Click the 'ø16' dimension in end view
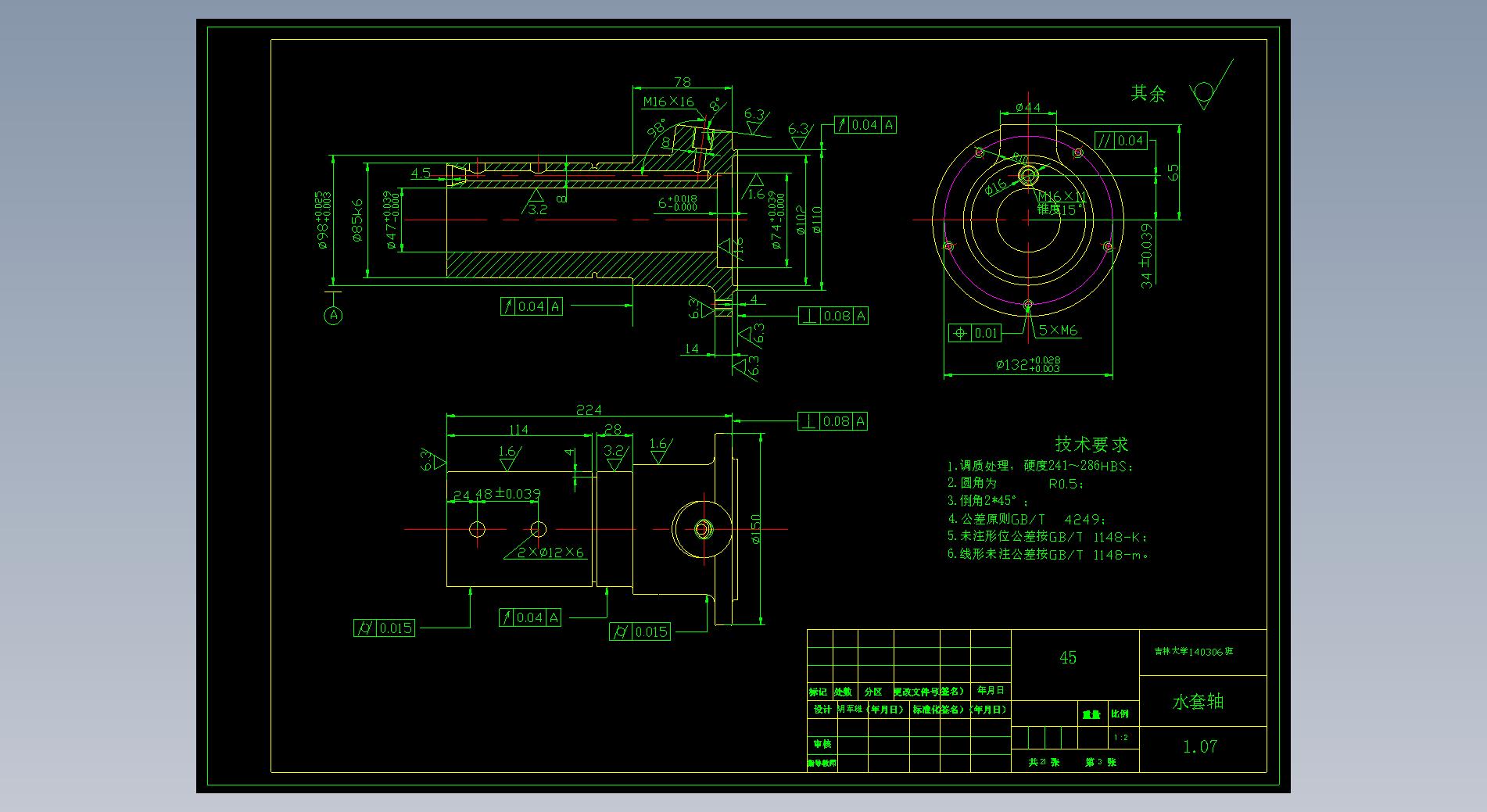Screen dimensions: 1487x812 tap(995, 188)
